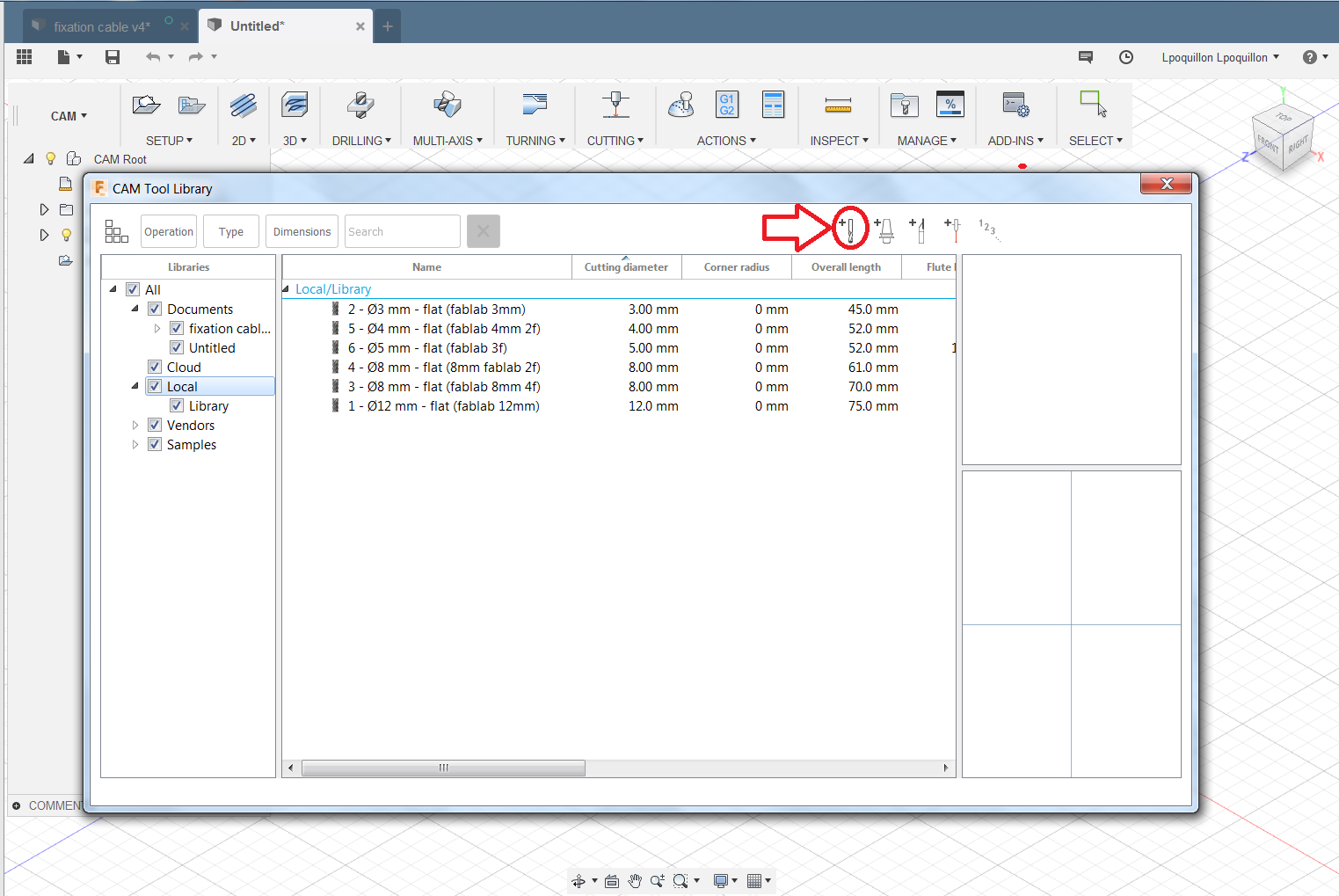
Task: Uncheck the Cloud library checkbox
Action: click(x=155, y=368)
